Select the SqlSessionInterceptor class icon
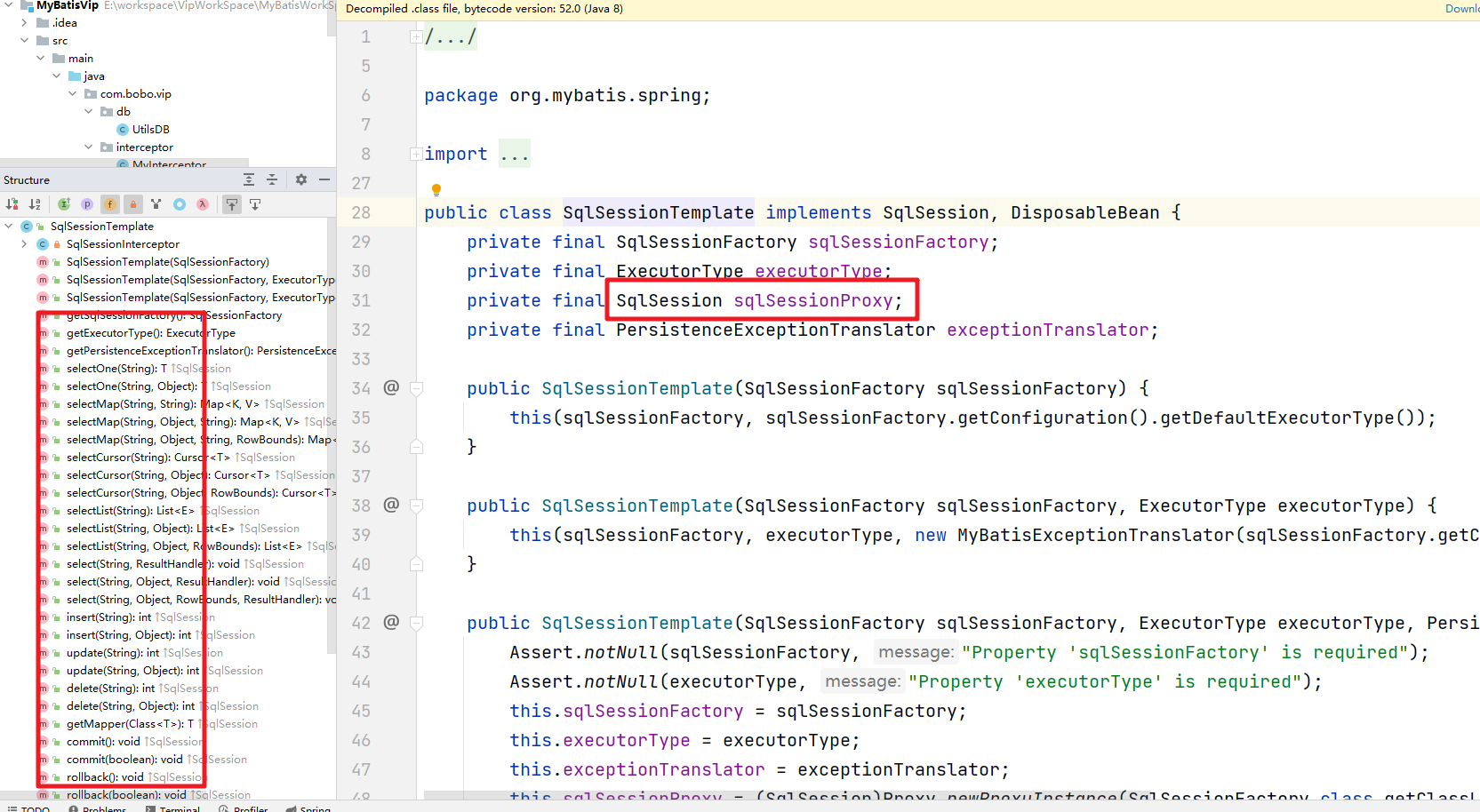The width and height of the screenshot is (1480, 812). [42, 244]
